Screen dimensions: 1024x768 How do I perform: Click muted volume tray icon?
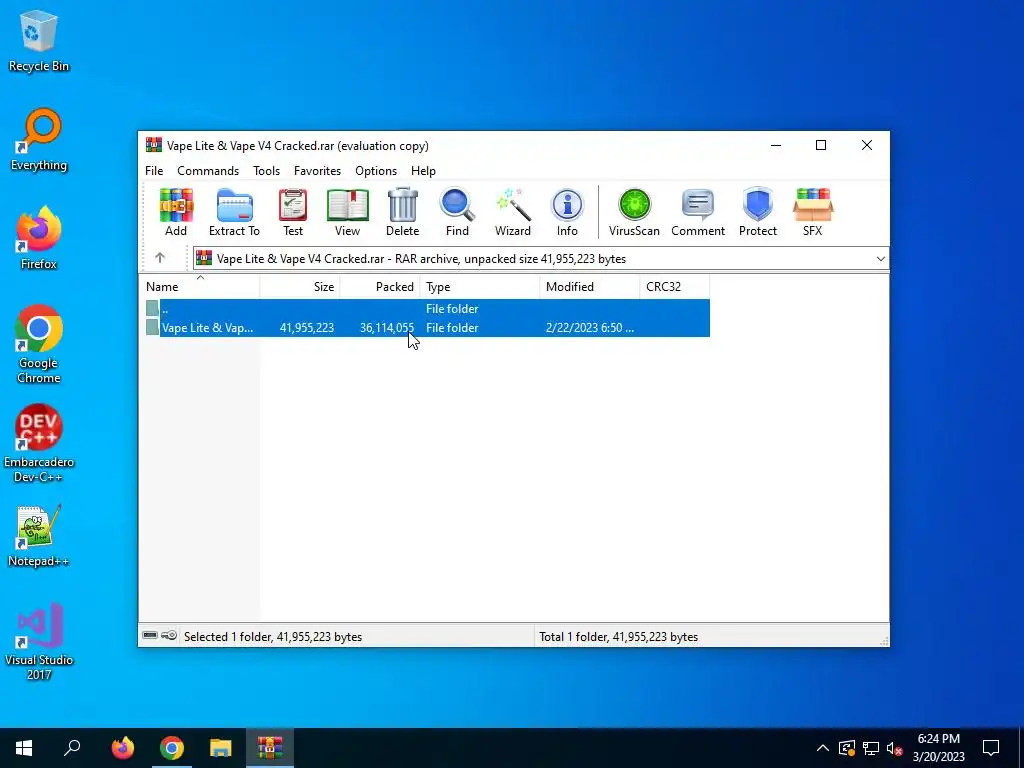click(x=895, y=748)
